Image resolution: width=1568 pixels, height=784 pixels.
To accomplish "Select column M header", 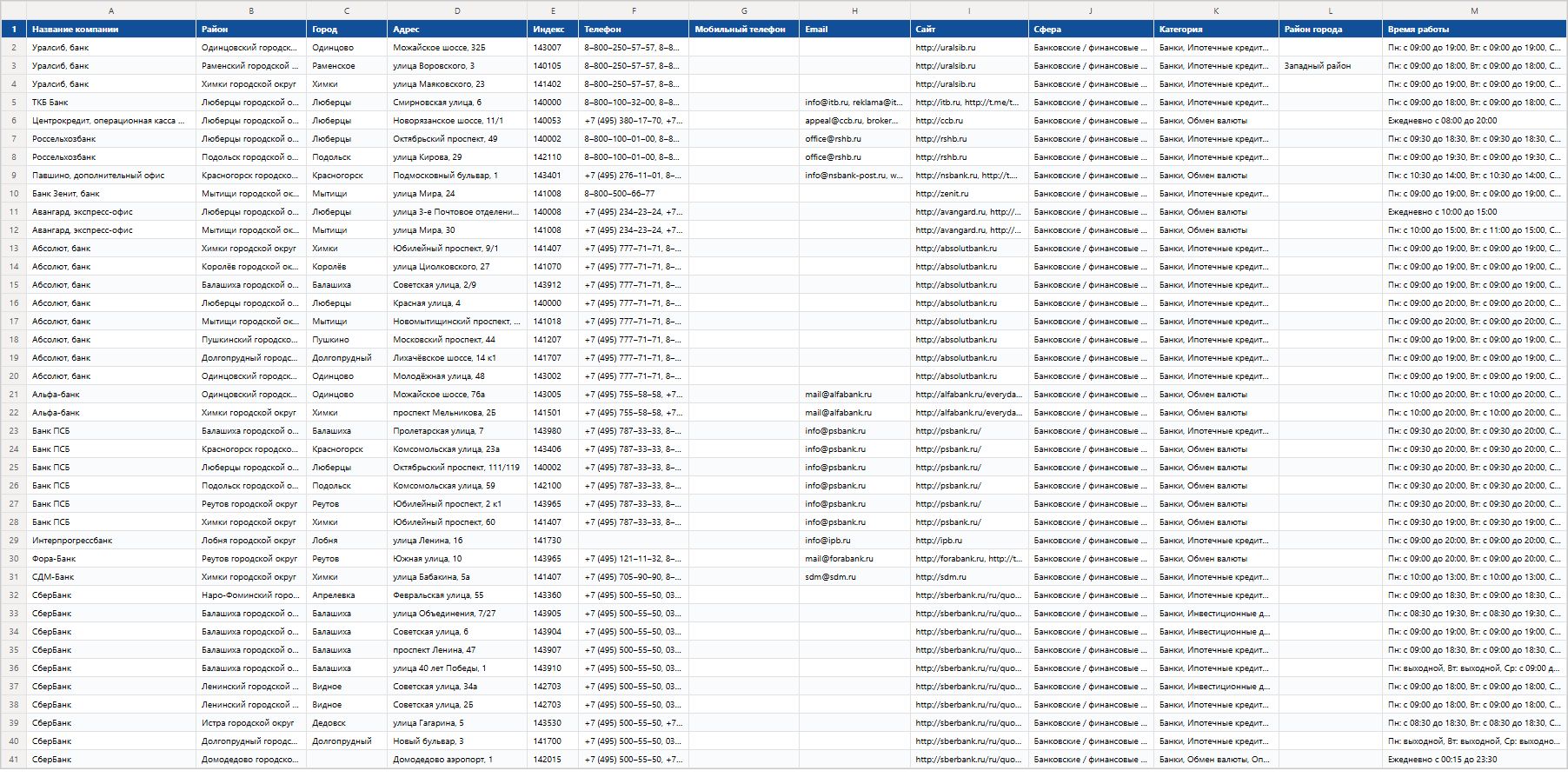I will click(x=1474, y=10).
